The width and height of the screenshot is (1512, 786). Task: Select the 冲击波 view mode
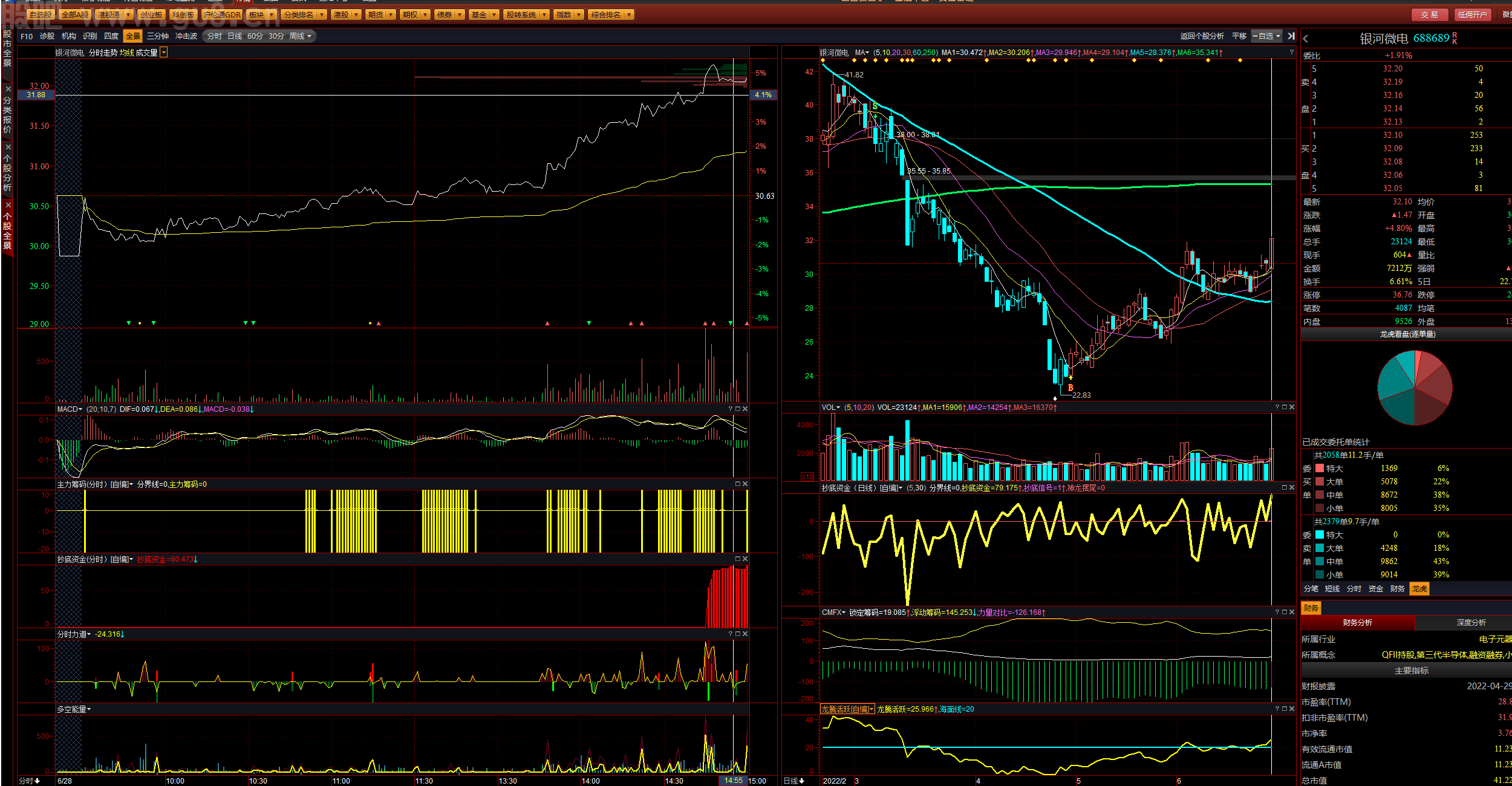point(186,36)
